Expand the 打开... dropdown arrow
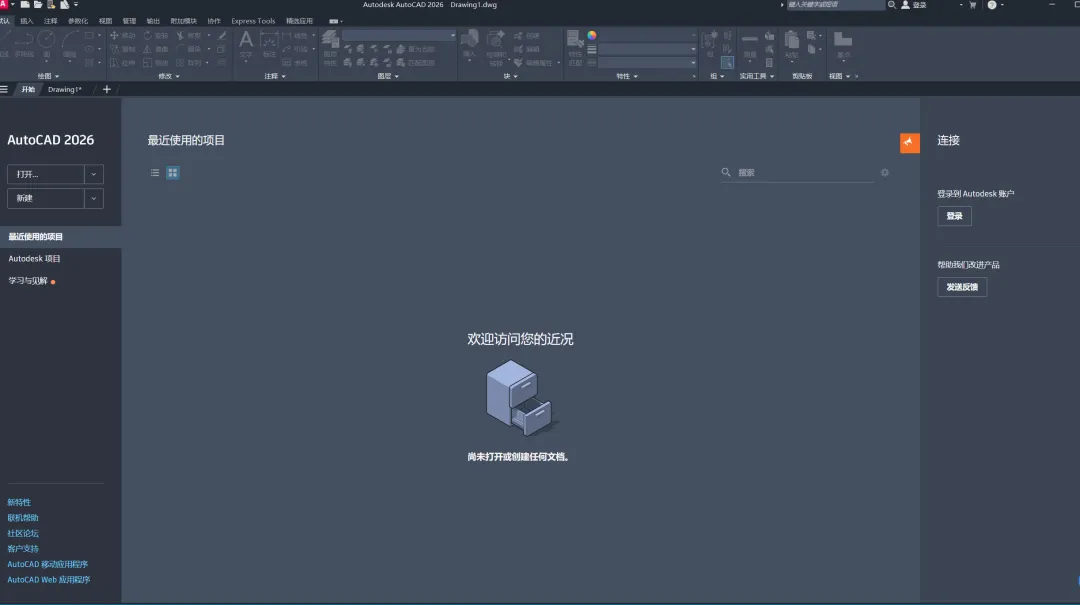 [94, 174]
